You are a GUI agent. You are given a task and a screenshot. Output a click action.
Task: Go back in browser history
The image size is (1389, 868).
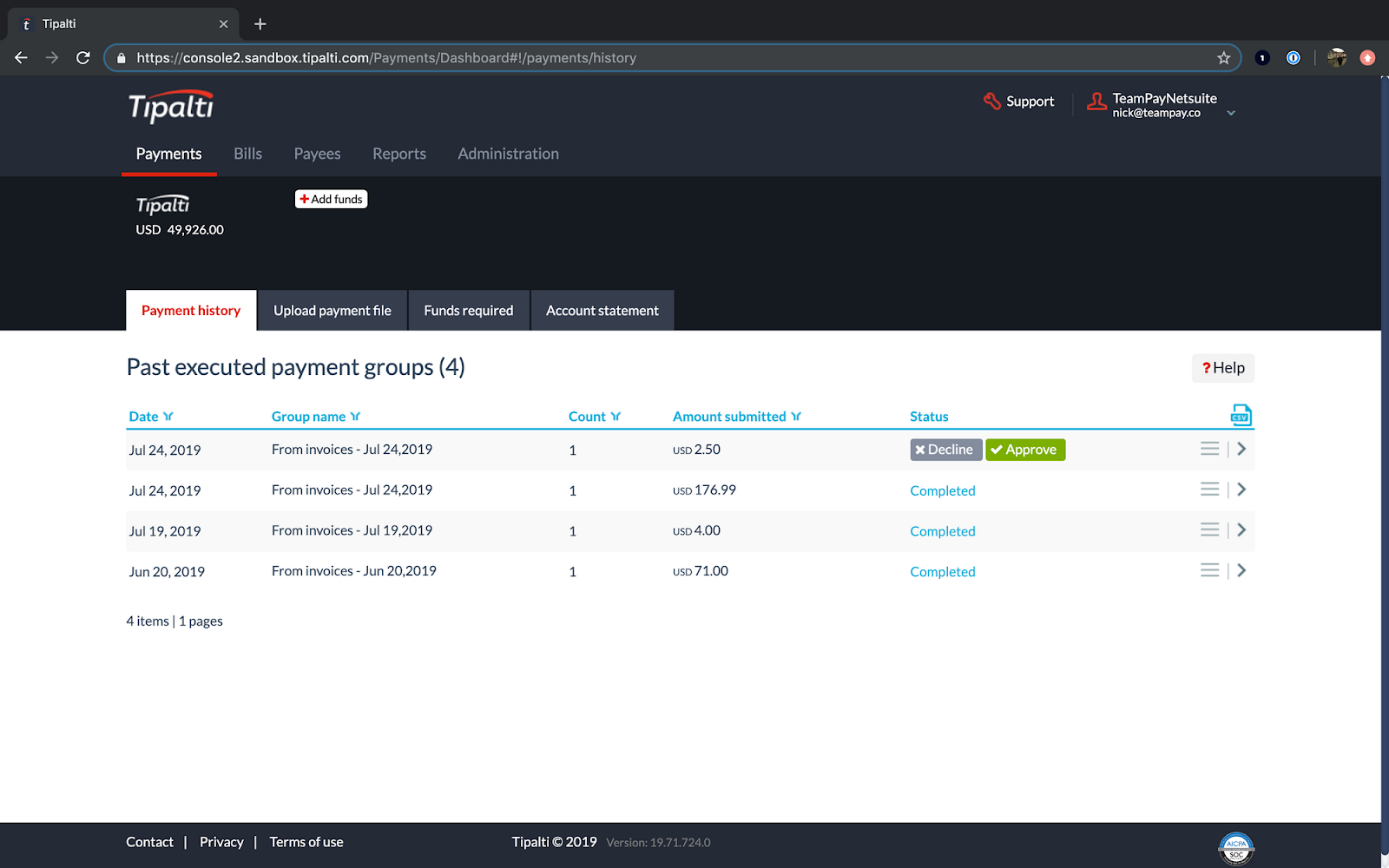point(22,57)
